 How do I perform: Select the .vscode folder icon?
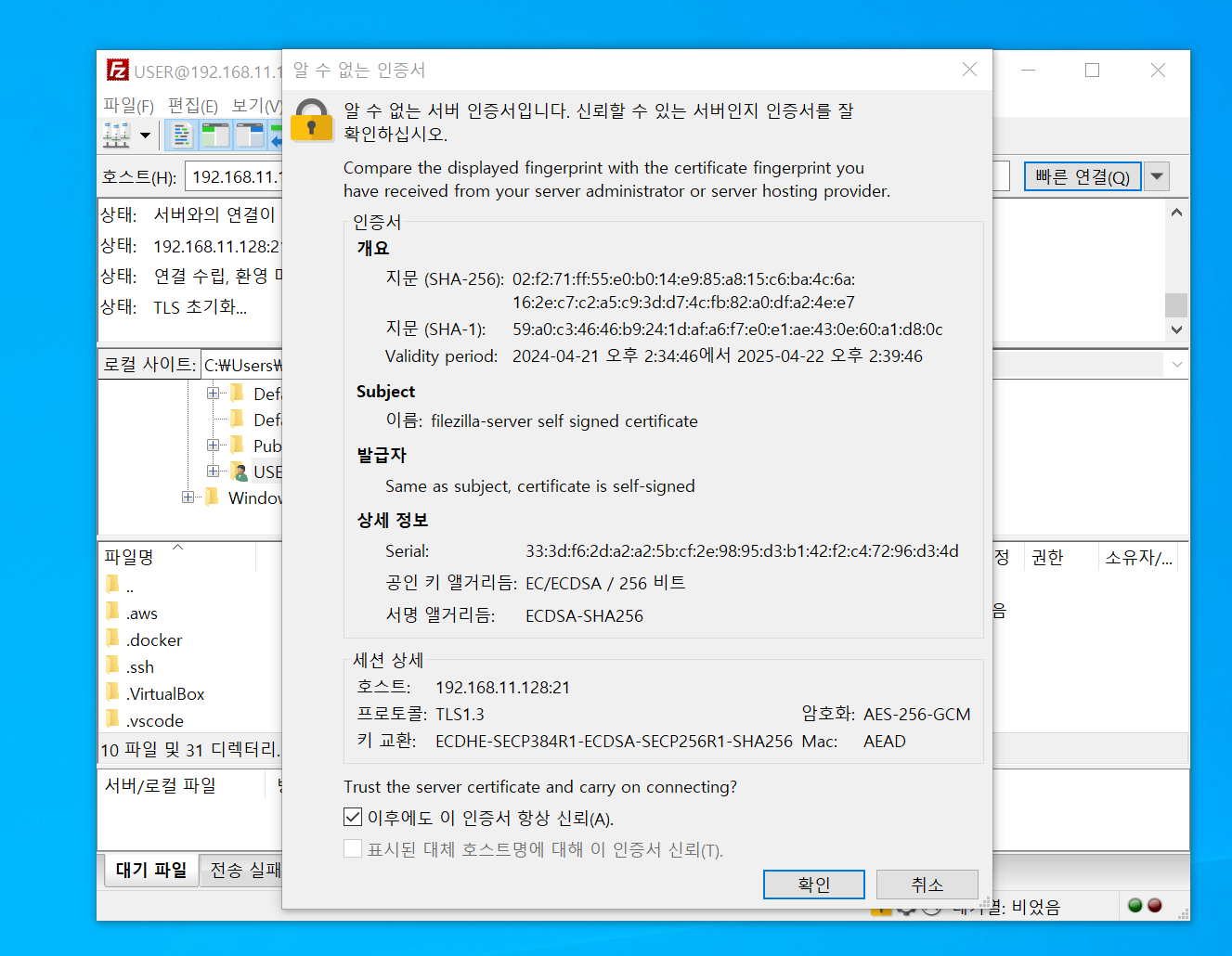pos(112,719)
